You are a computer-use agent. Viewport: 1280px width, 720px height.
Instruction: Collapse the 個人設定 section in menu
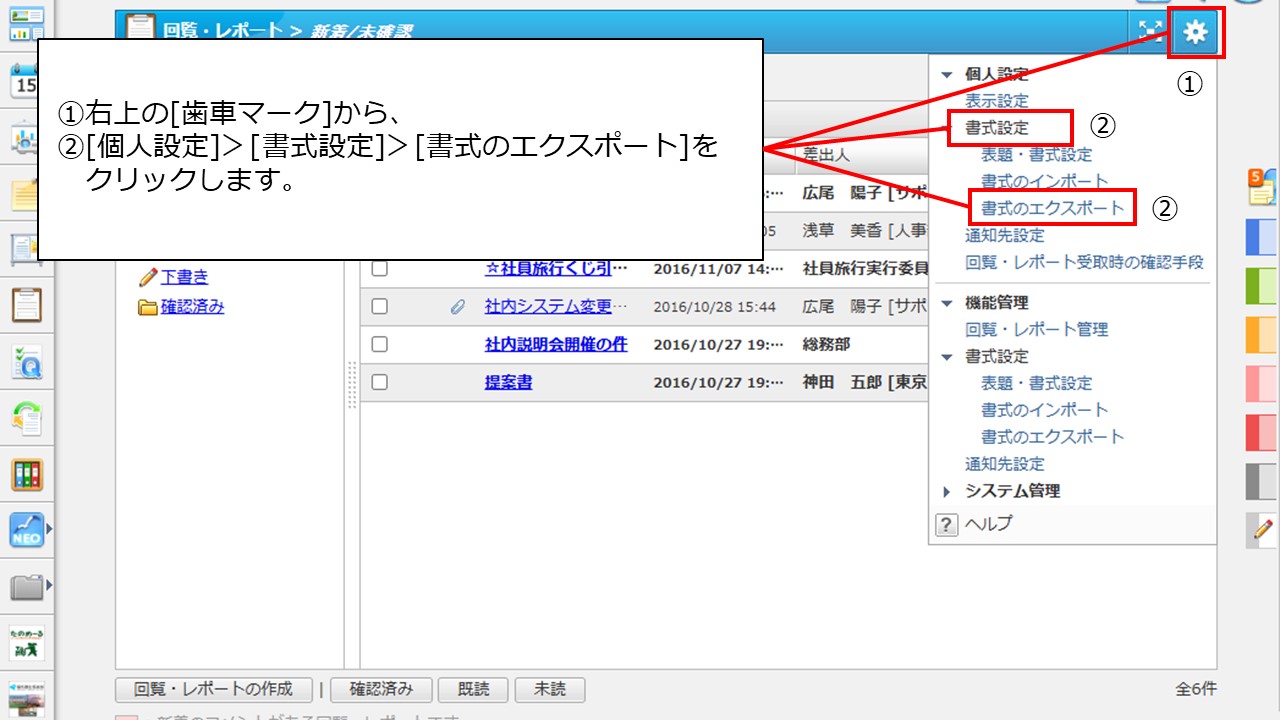pyautogui.click(x=947, y=75)
